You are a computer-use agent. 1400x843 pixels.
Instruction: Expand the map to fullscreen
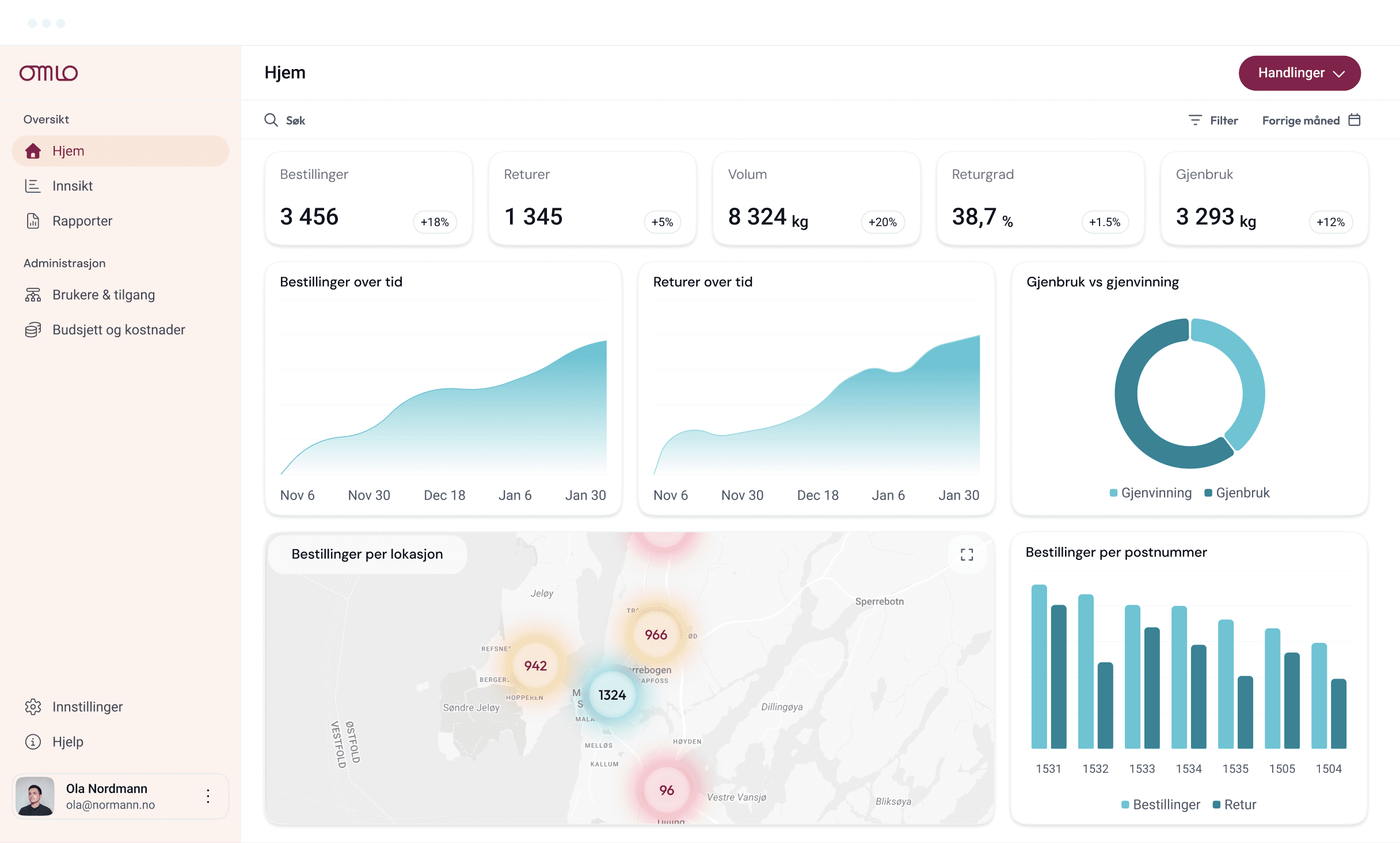(967, 555)
